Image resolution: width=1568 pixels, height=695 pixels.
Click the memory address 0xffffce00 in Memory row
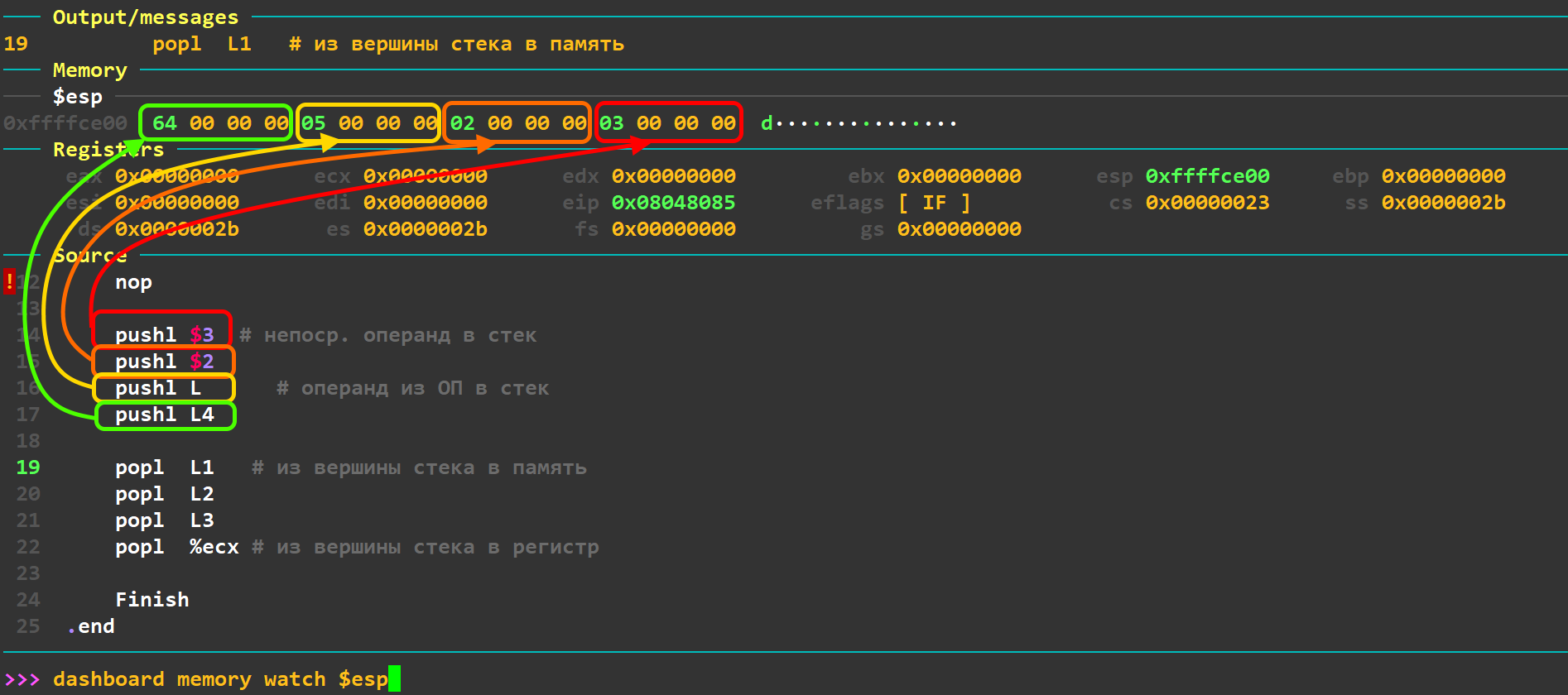pos(65,123)
